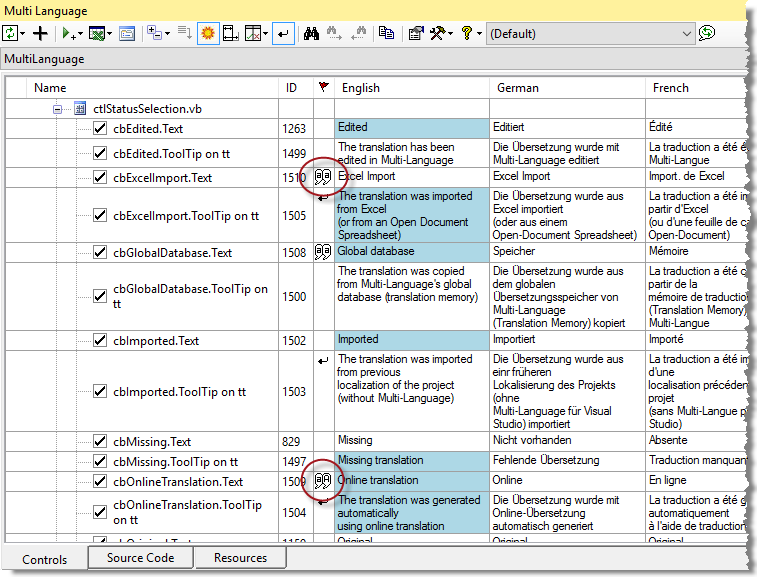
Task: Toggle the cbMissing.Text checkbox
Action: 100,441
